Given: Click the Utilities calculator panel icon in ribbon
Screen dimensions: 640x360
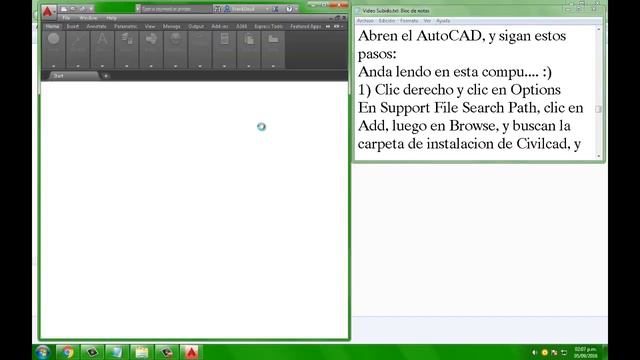Looking at the screenshot, I should tap(224, 39).
